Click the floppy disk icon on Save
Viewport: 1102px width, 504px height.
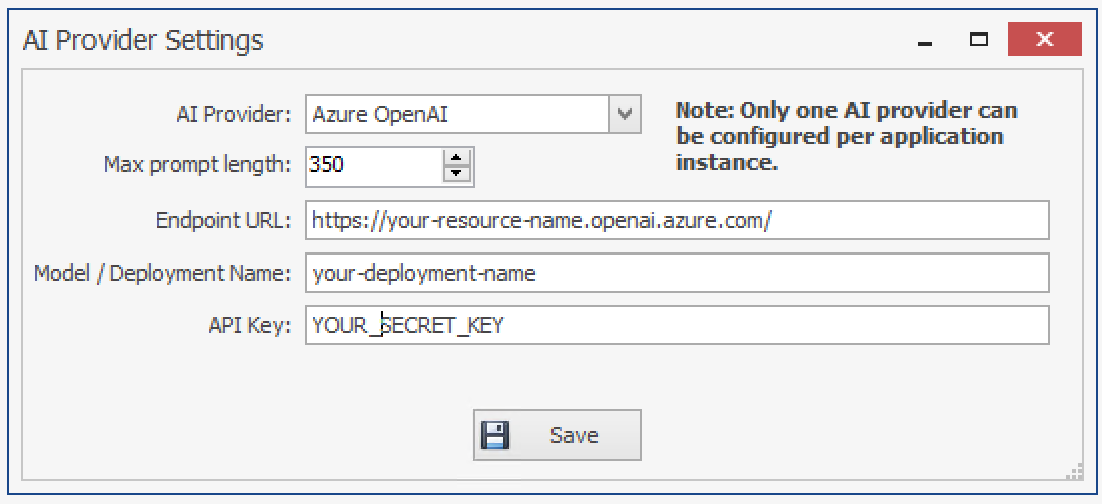[496, 435]
